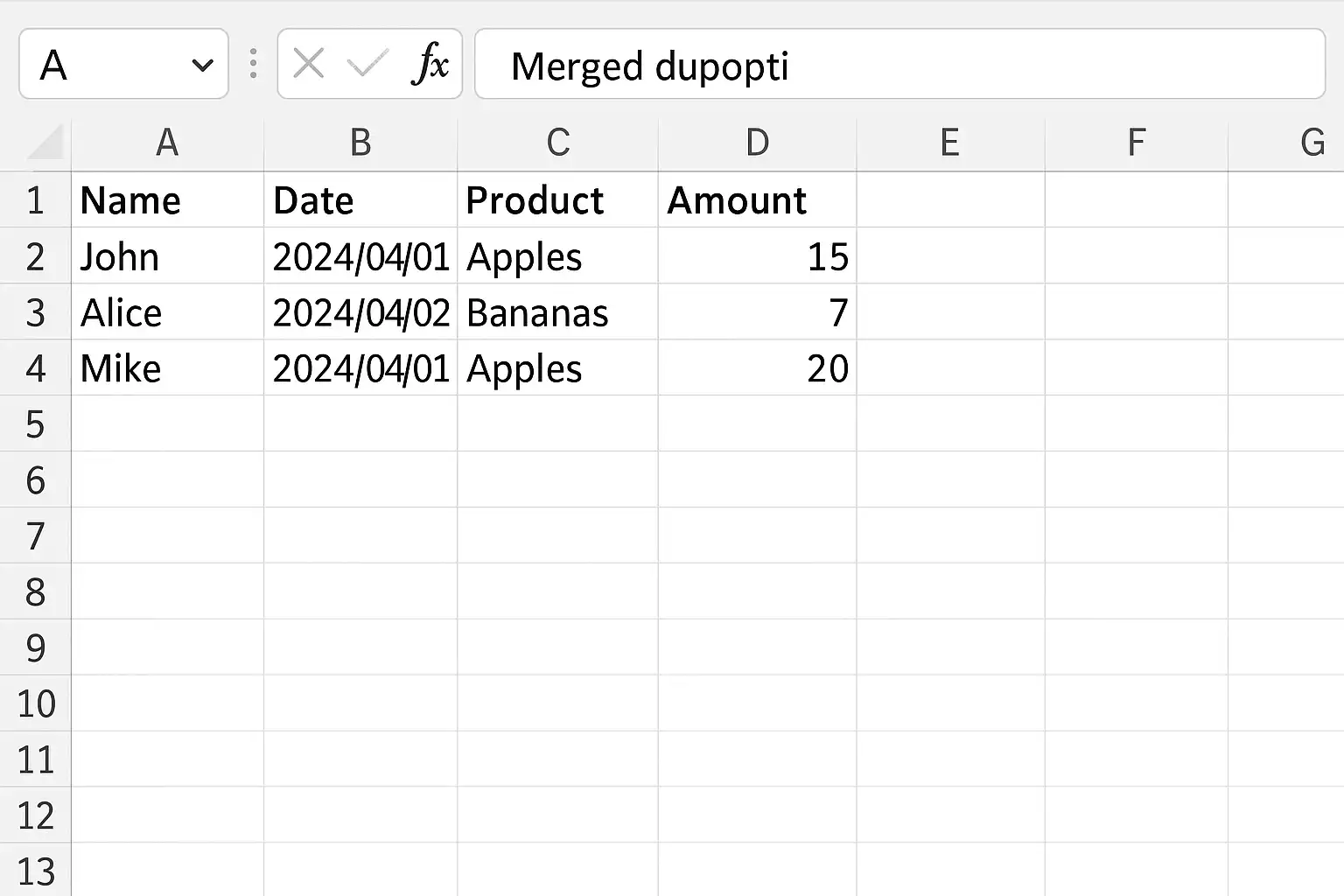Click the Amount header cell
The image size is (1344, 896).
click(x=757, y=200)
